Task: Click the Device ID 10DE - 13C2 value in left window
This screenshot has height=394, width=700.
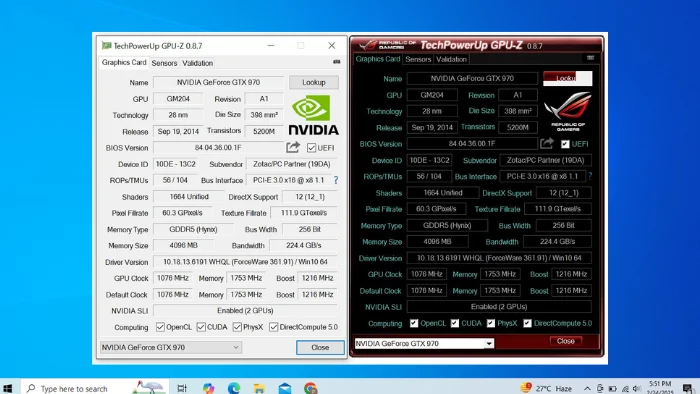Action: 175,164
